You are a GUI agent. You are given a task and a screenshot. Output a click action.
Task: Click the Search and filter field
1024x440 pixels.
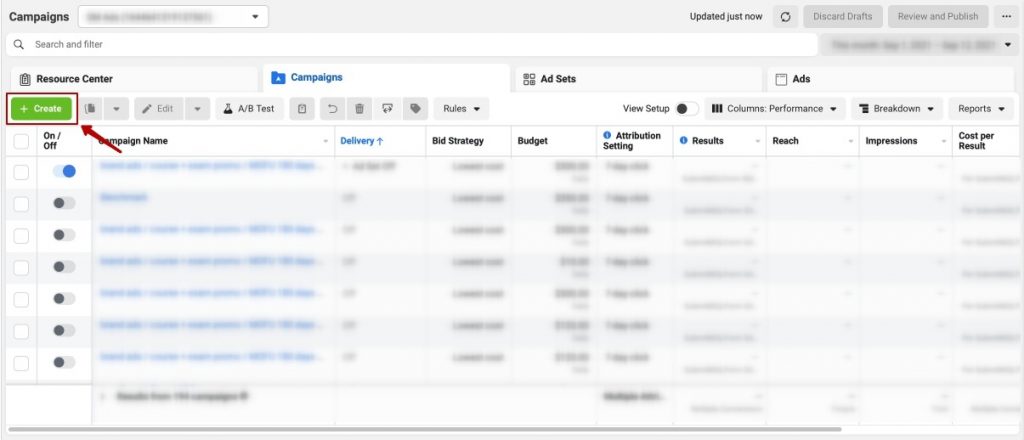[x=411, y=44]
